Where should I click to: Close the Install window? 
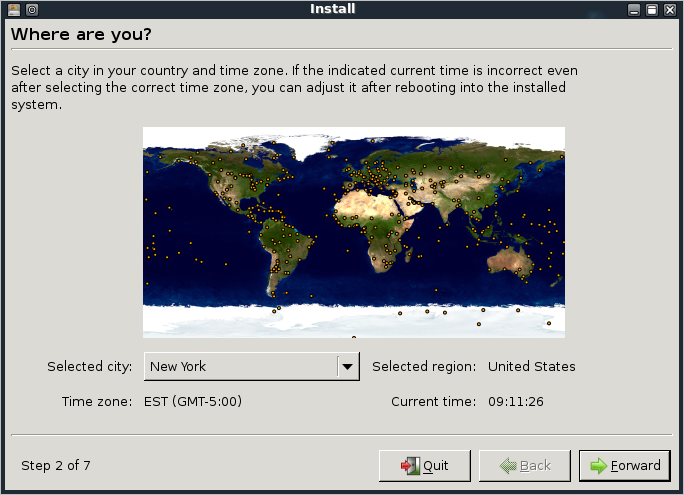coord(670,9)
